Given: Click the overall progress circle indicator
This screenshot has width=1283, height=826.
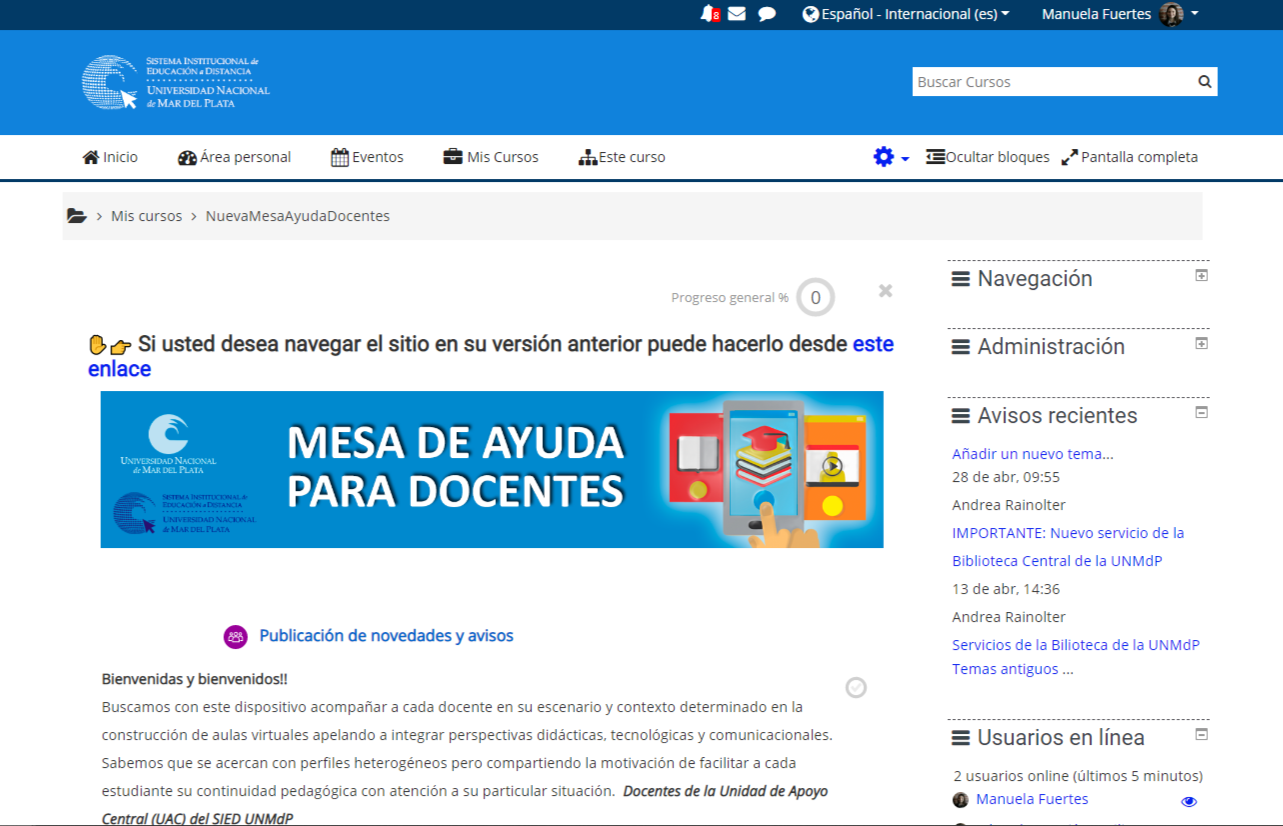Looking at the screenshot, I should (x=815, y=297).
